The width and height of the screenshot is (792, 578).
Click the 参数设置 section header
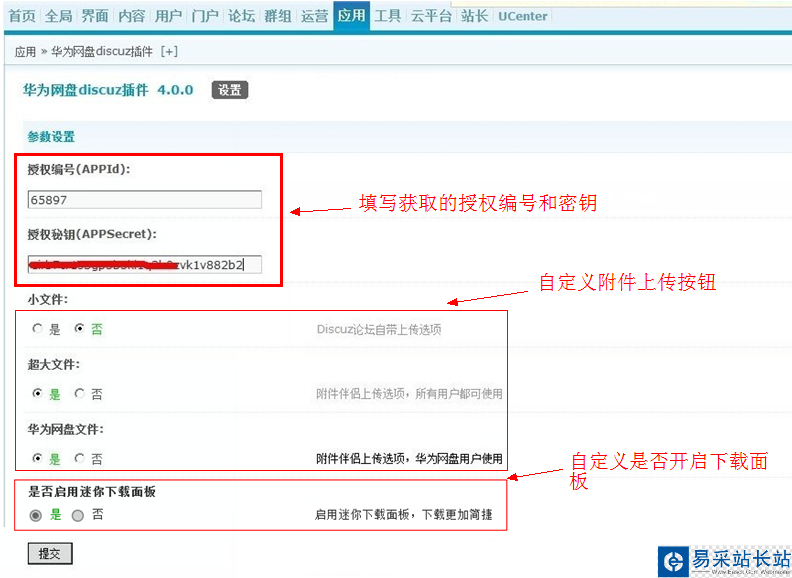pyautogui.click(x=51, y=136)
